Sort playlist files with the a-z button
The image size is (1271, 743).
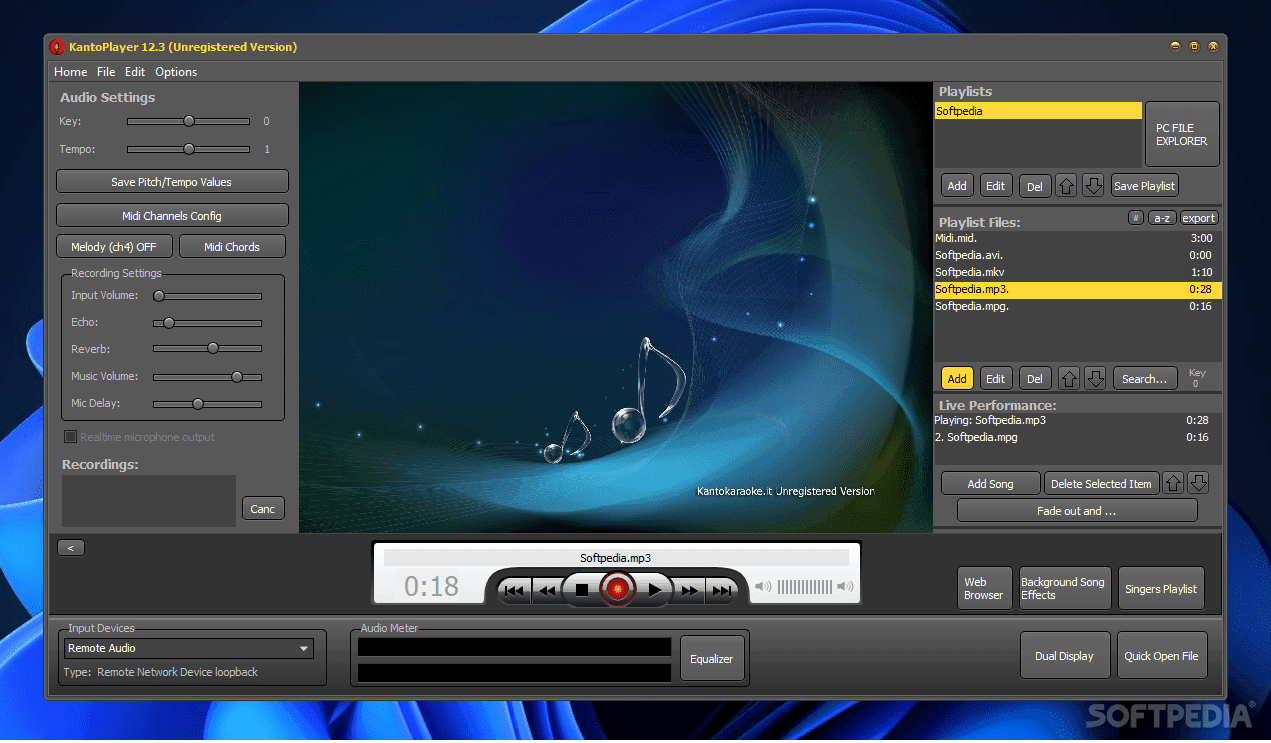(1161, 218)
